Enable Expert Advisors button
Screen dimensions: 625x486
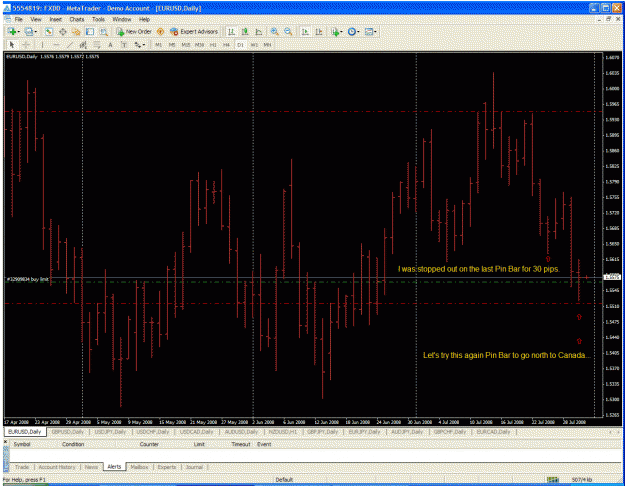pyautogui.click(x=194, y=31)
